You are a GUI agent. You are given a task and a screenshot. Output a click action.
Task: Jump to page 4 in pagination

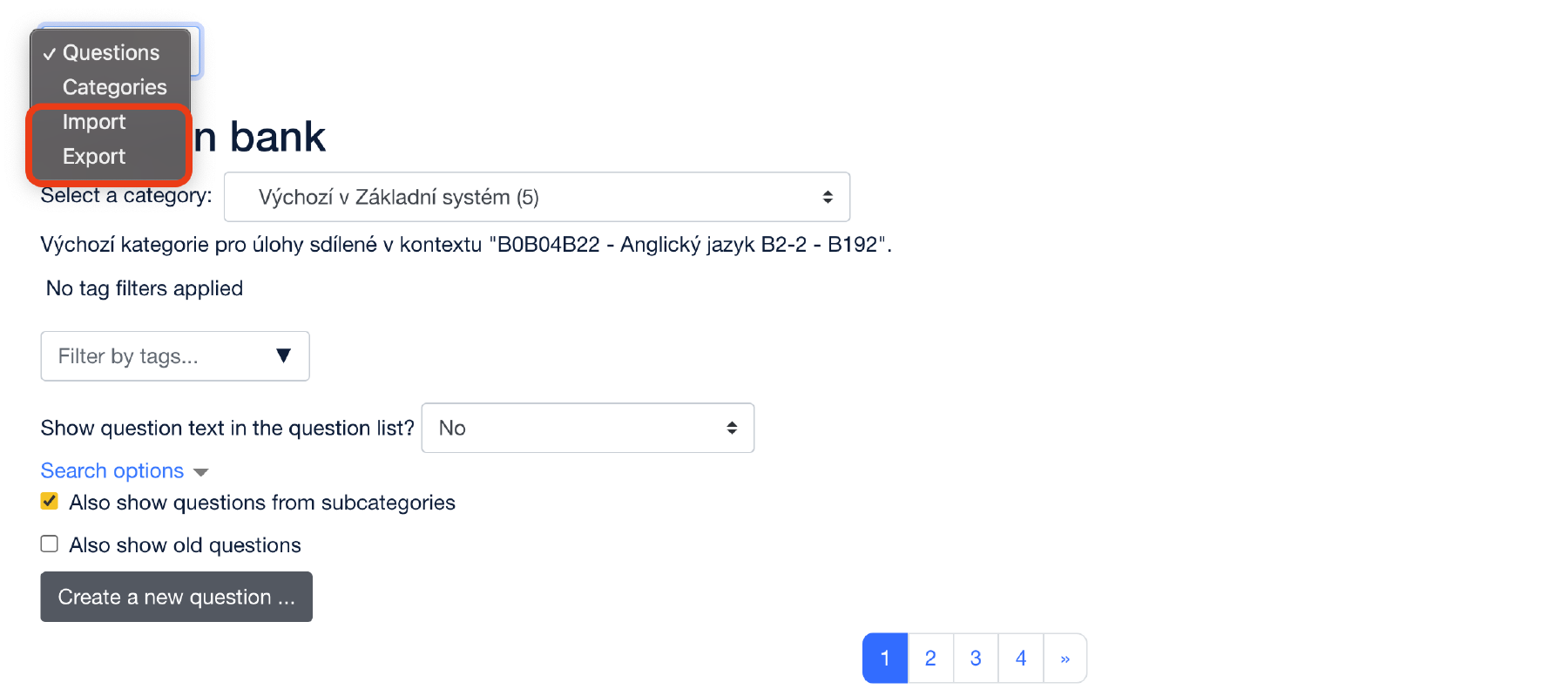point(1021,659)
